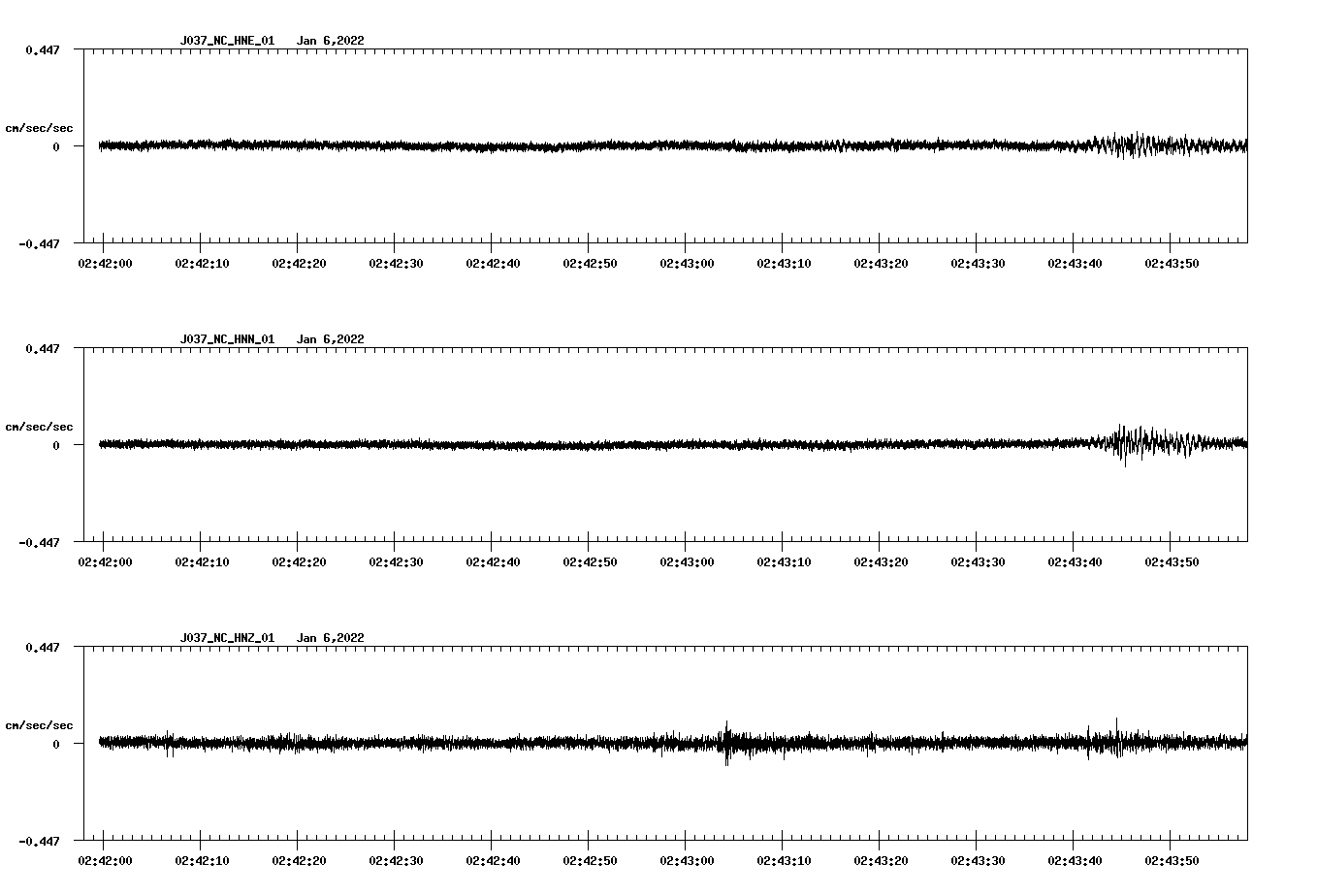Click the cm/sec/sec unit label of HNZ plot
Screen dimensions: 1317x896
(x=39, y=725)
